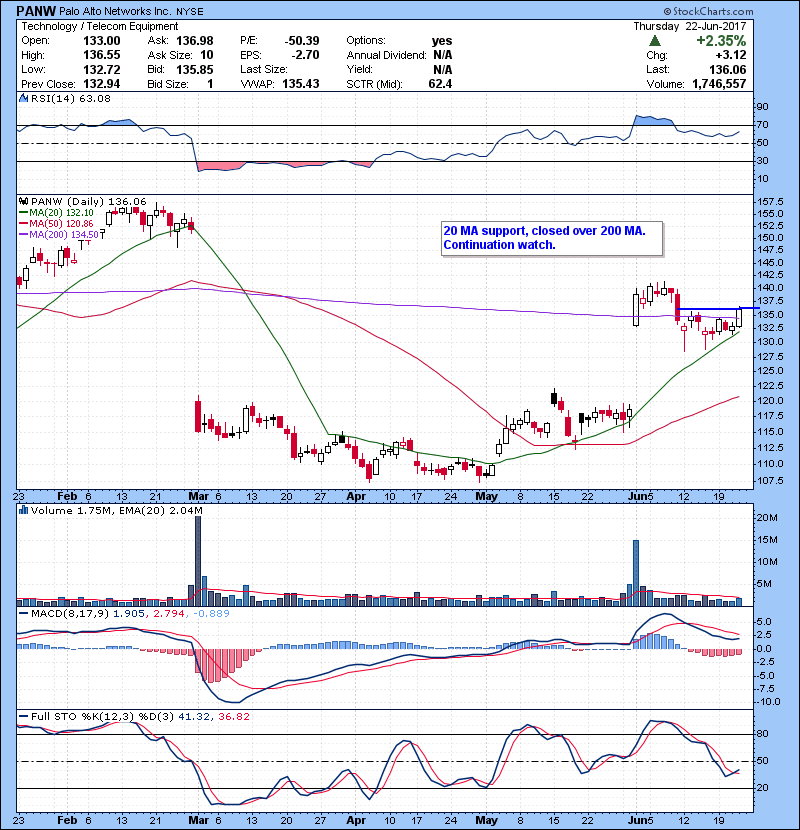The height and width of the screenshot is (830, 800).
Task: Click Technology / Telecom Equipment sector text
Action: pos(100,26)
